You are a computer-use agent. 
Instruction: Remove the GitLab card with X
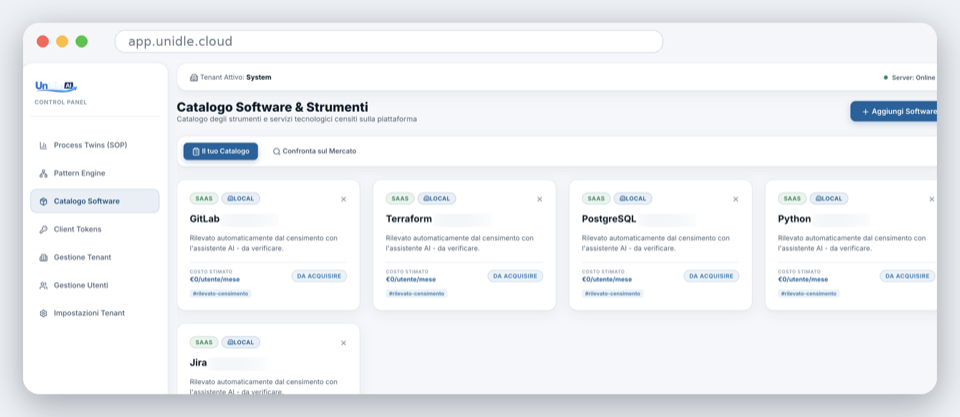[x=343, y=199]
